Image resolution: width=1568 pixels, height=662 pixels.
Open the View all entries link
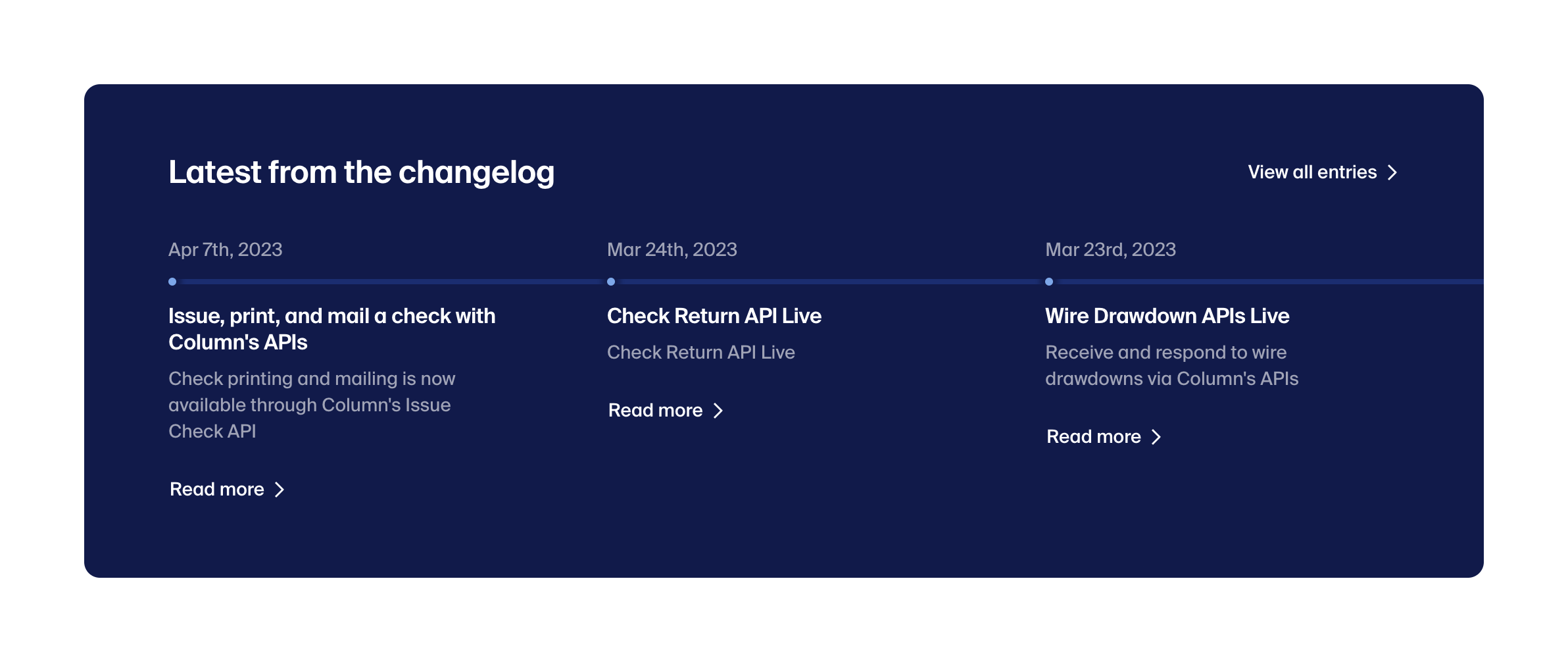[x=1312, y=172]
